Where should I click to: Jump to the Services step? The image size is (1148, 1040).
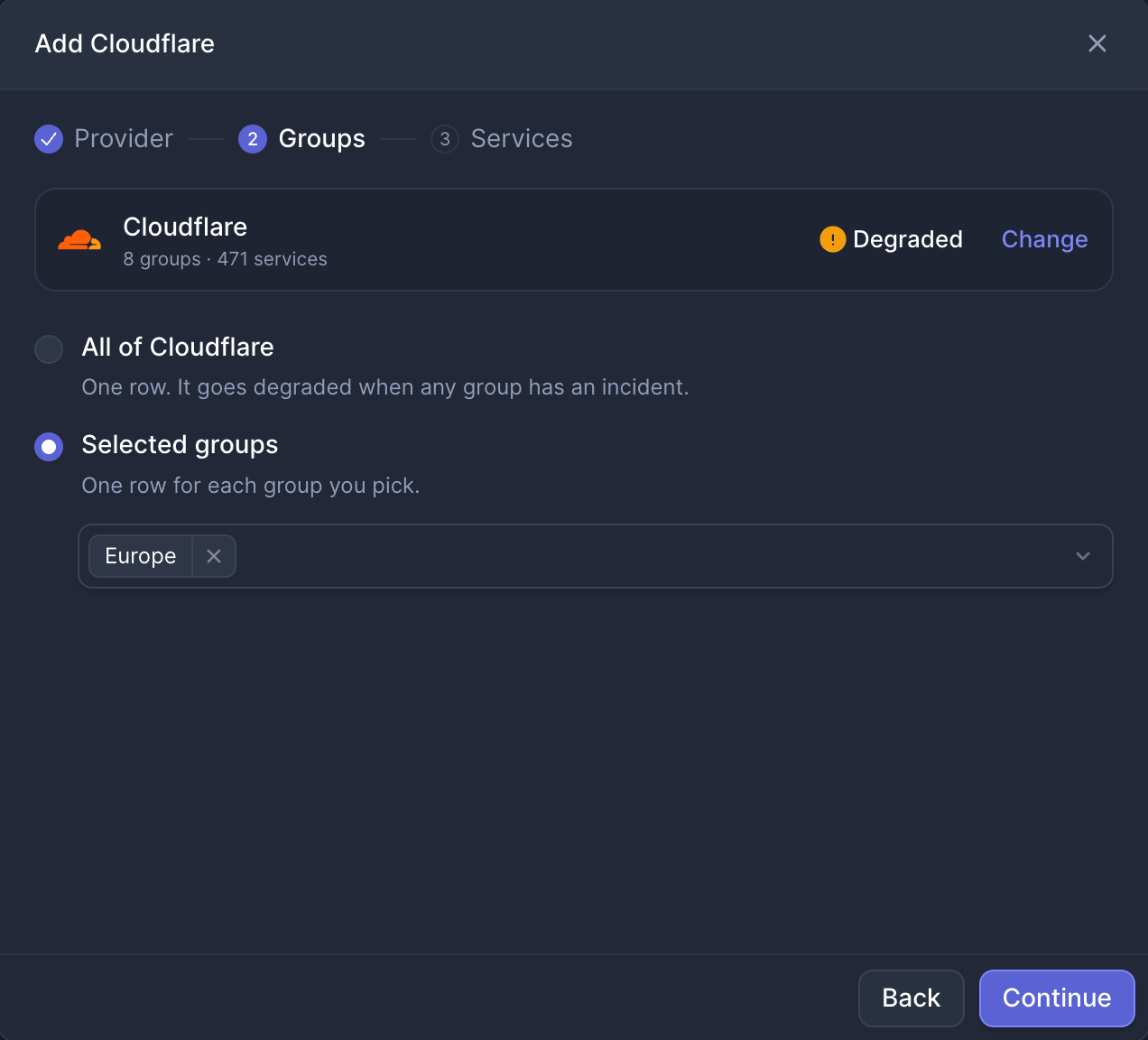[521, 138]
